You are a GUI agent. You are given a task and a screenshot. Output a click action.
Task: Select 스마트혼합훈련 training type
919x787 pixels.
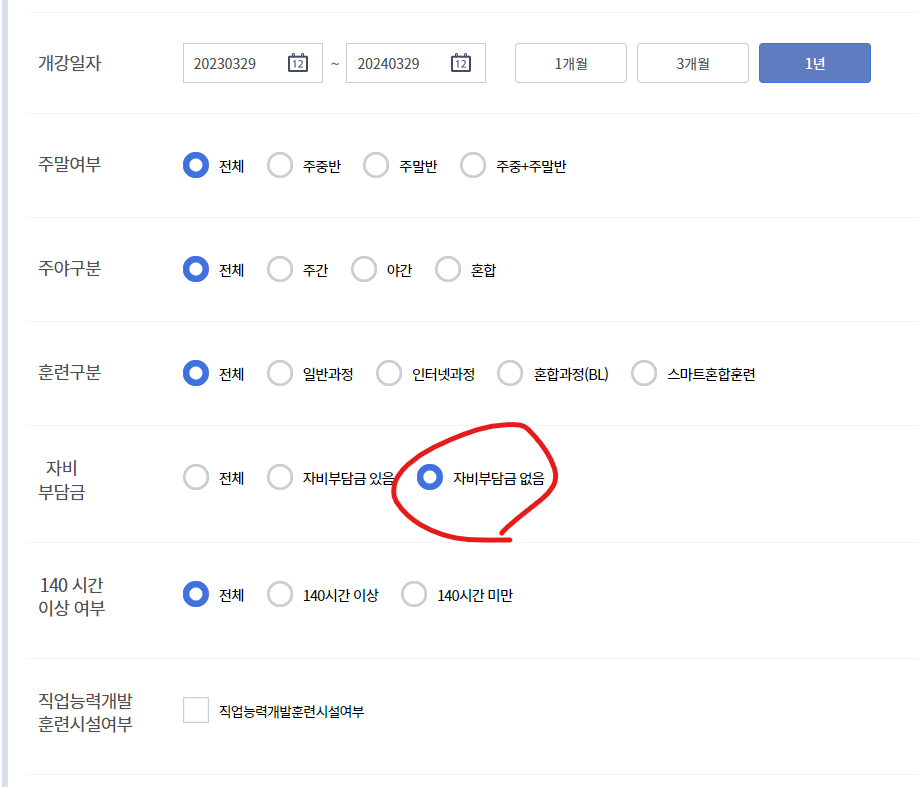click(x=644, y=372)
